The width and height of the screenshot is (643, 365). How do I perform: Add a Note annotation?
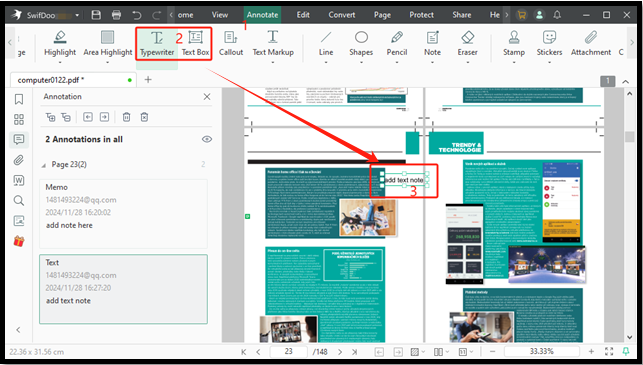(432, 43)
